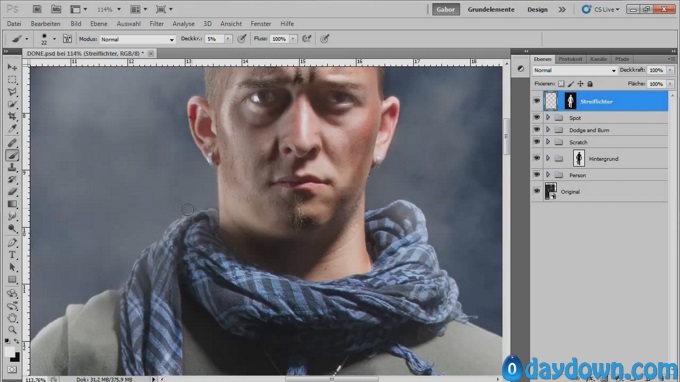This screenshot has width=680, height=382.
Task: Select the Pen tool
Action: tap(12, 243)
